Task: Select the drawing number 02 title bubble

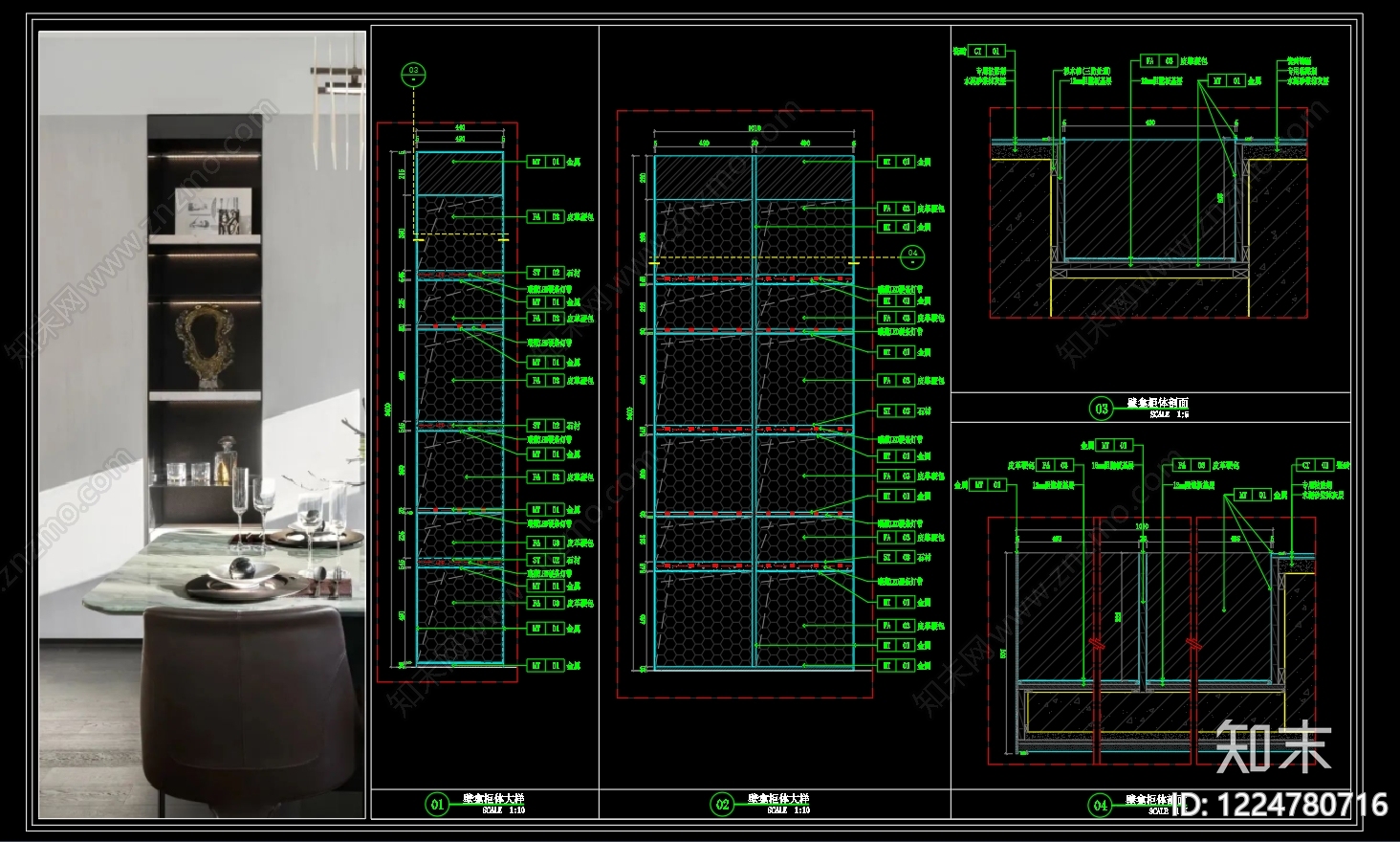Action: coord(722,804)
